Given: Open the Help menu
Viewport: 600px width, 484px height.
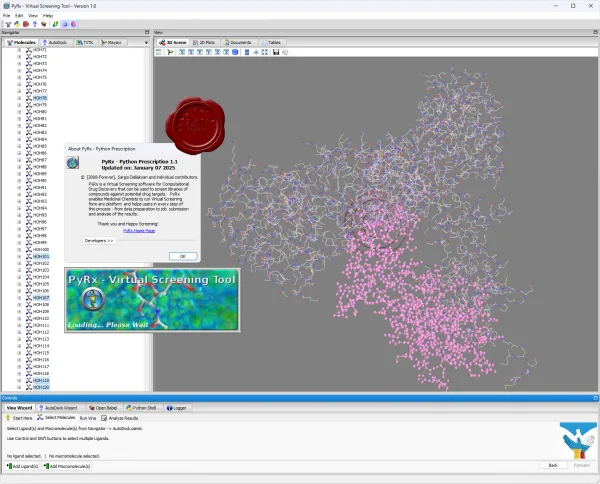Looking at the screenshot, I should [48, 16].
